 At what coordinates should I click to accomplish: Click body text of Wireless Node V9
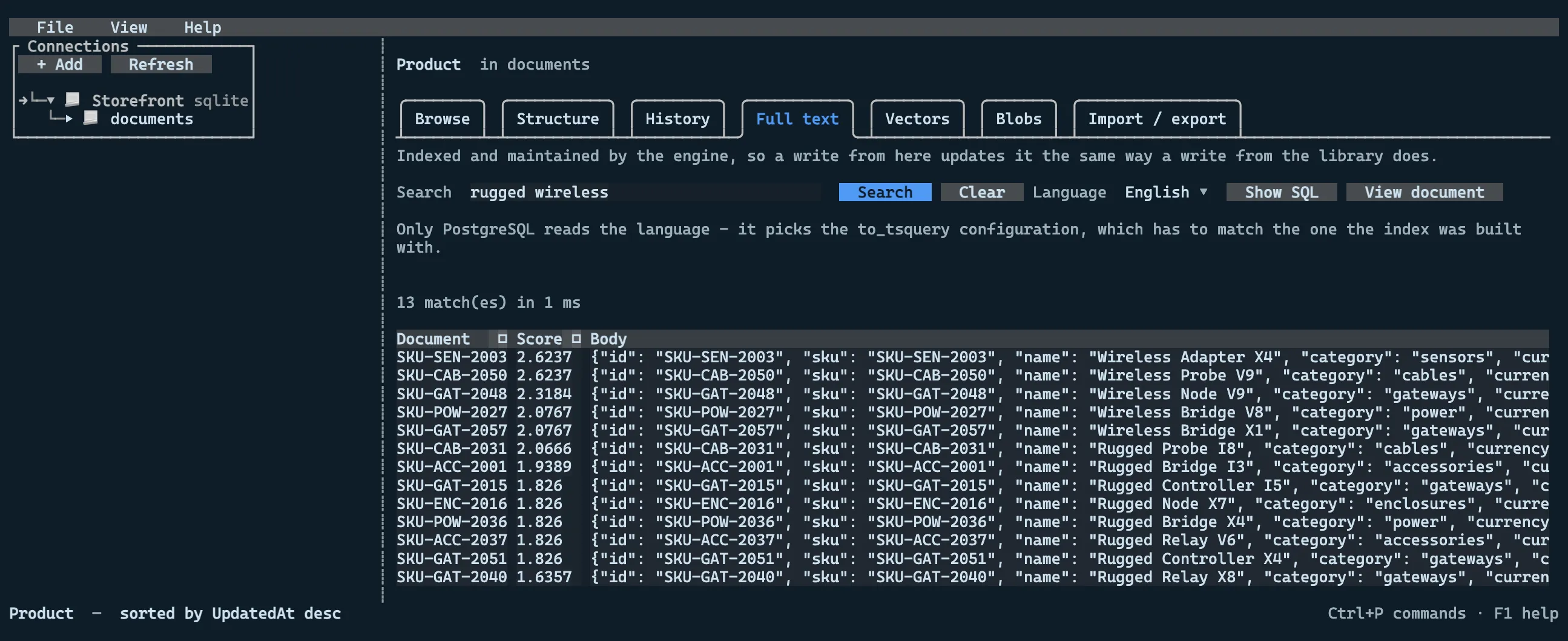[1070, 394]
